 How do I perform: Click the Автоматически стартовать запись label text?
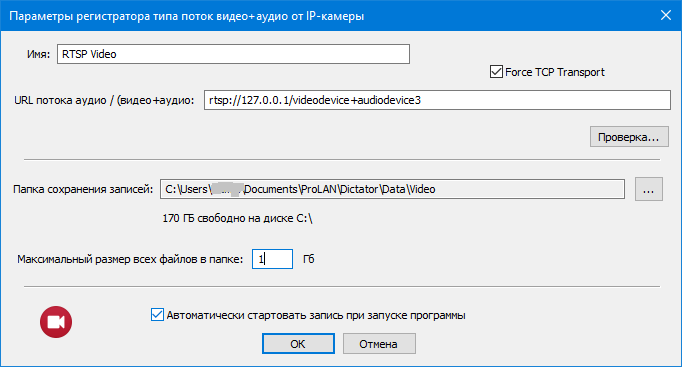(x=316, y=315)
